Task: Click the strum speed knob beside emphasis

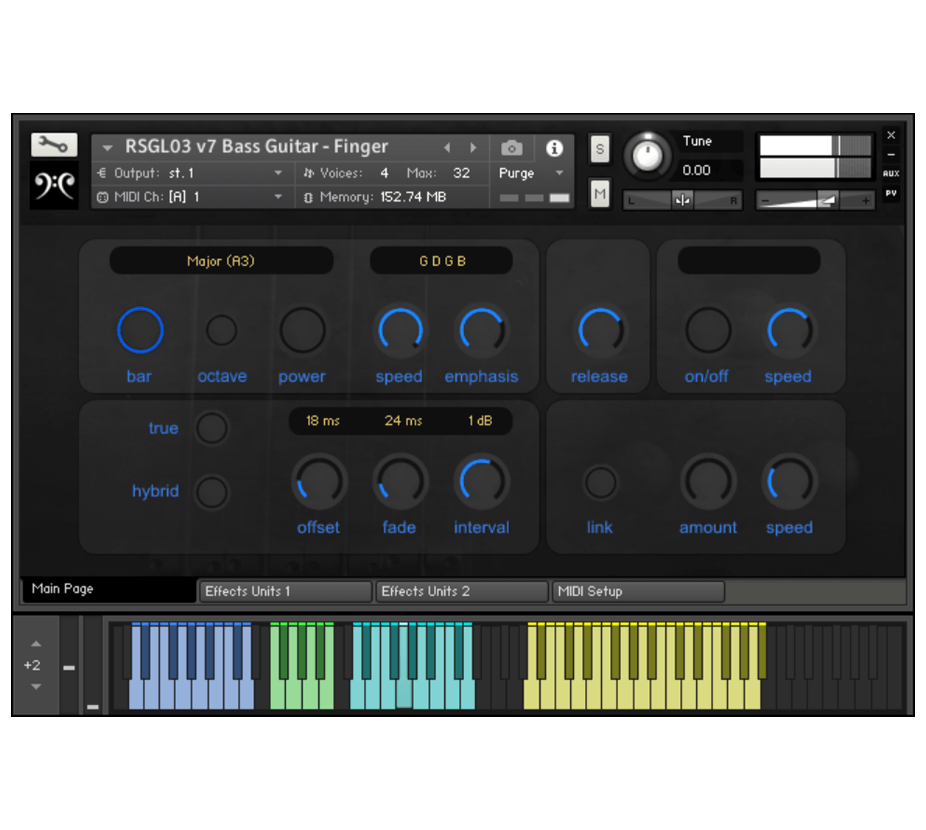Action: [x=400, y=330]
